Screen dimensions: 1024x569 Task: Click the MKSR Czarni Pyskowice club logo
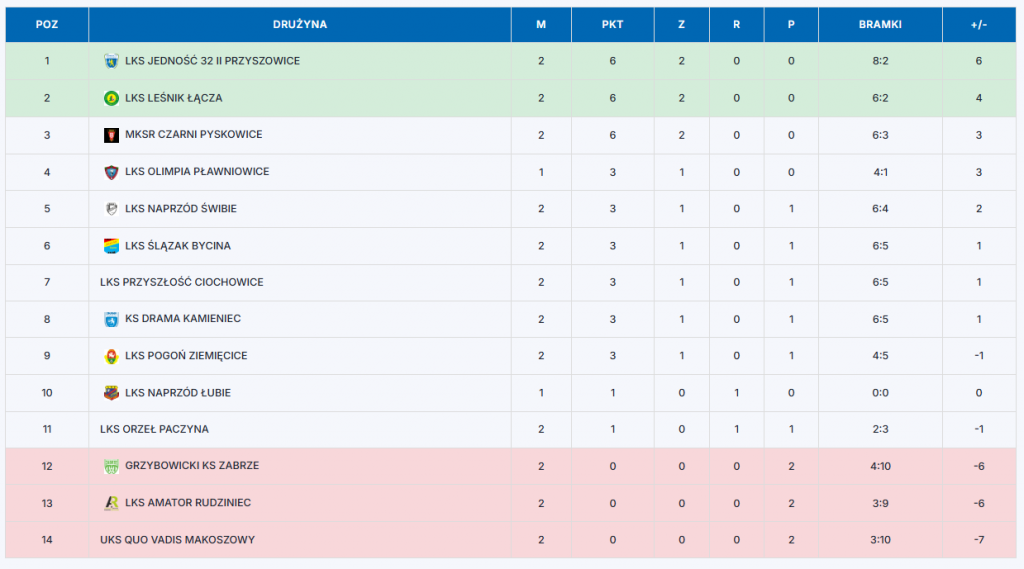pos(111,135)
